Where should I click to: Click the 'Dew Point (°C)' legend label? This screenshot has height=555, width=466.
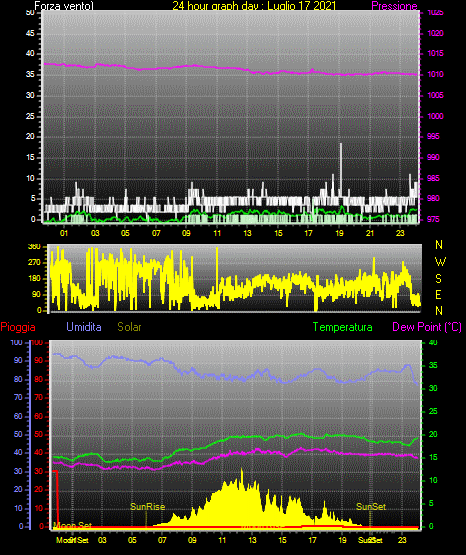[x=427, y=327]
